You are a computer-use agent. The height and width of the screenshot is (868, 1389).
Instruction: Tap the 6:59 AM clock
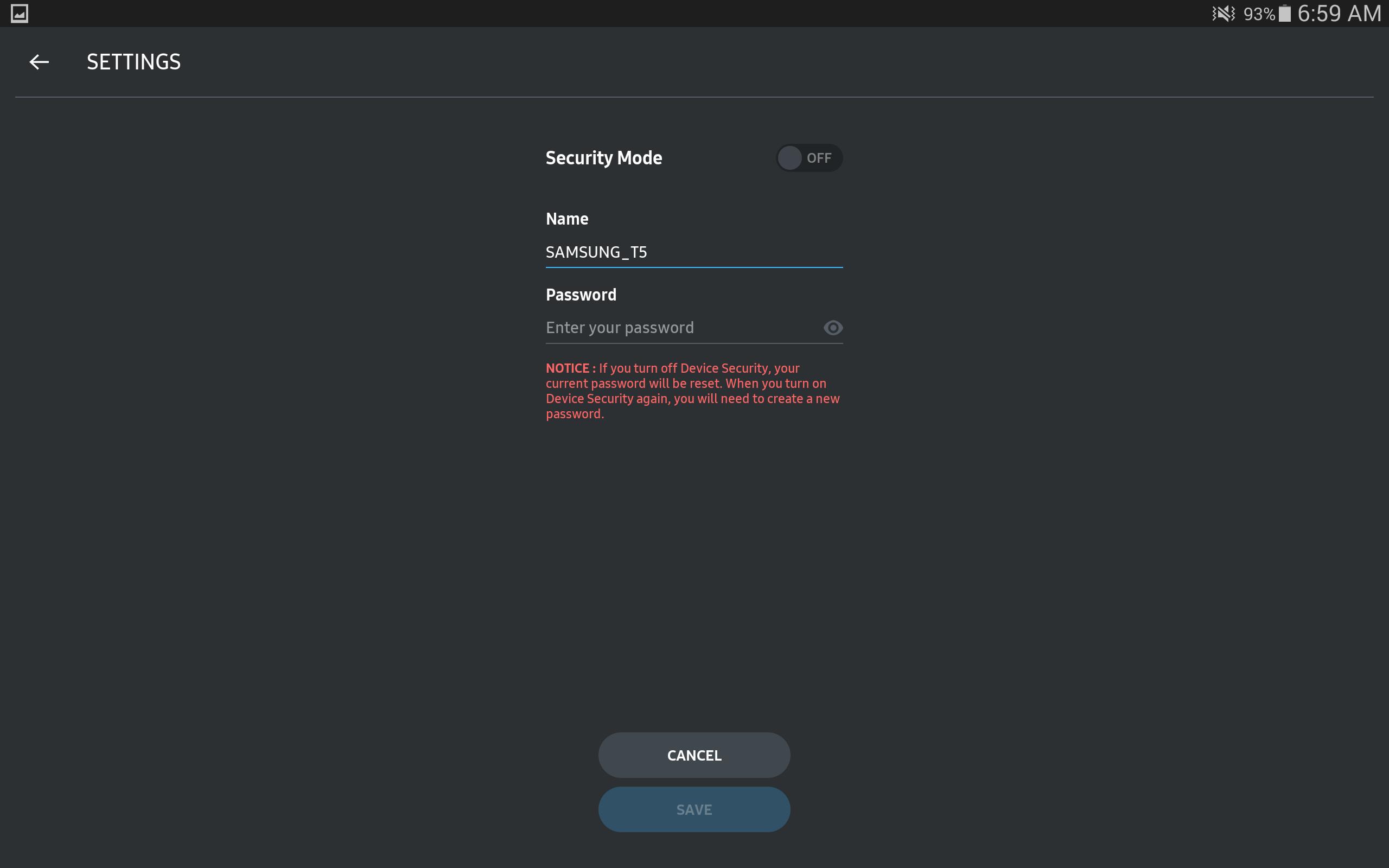coord(1339,13)
